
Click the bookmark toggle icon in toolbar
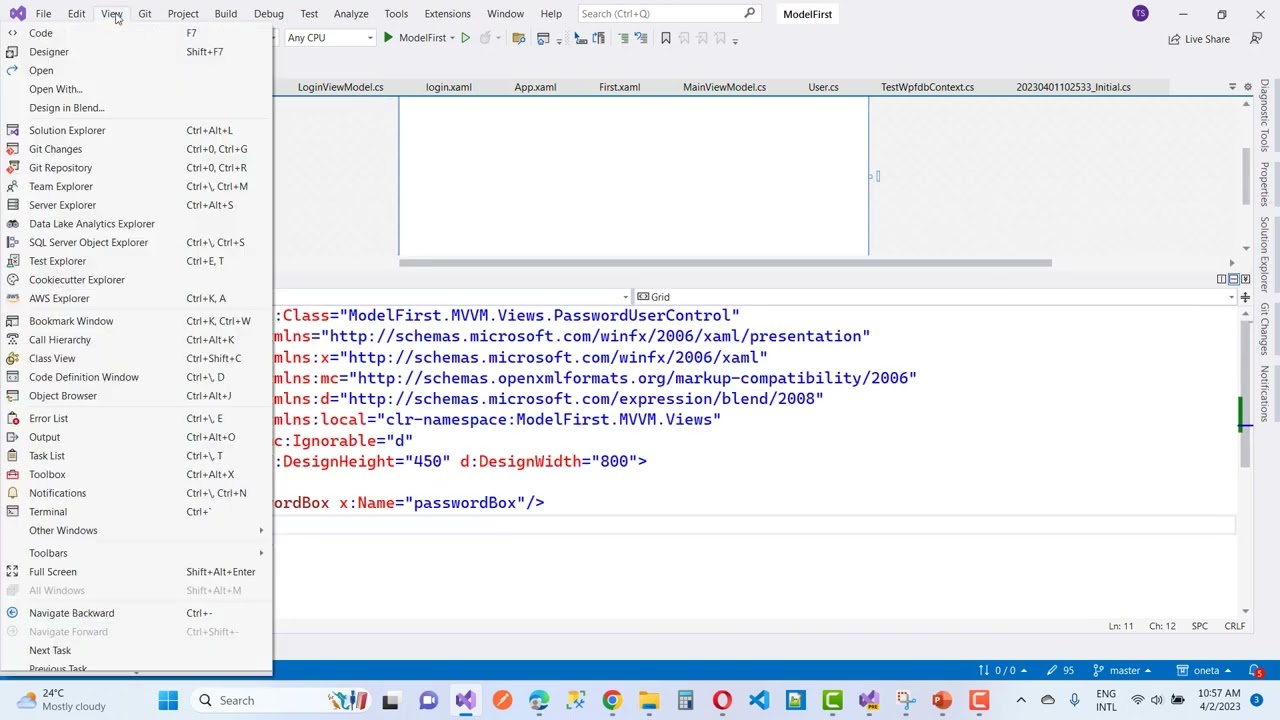tap(665, 38)
